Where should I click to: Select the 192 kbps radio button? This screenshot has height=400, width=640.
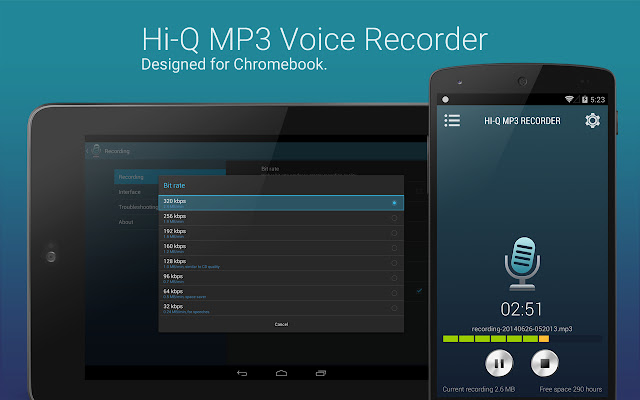[x=394, y=233]
